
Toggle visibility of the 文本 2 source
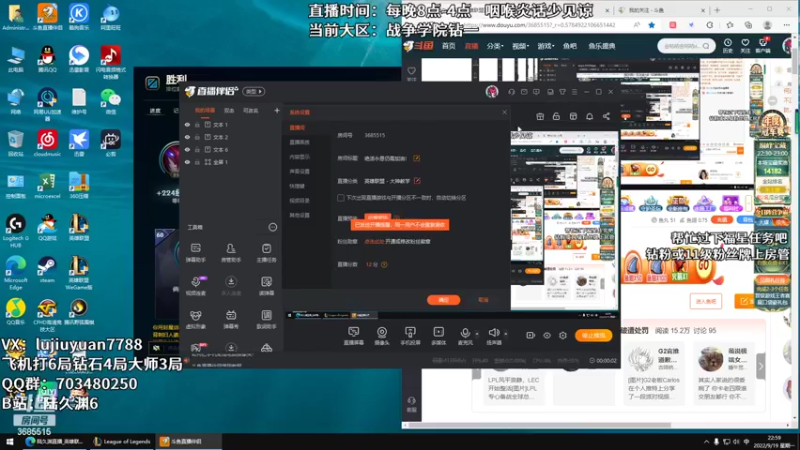[x=187, y=137]
